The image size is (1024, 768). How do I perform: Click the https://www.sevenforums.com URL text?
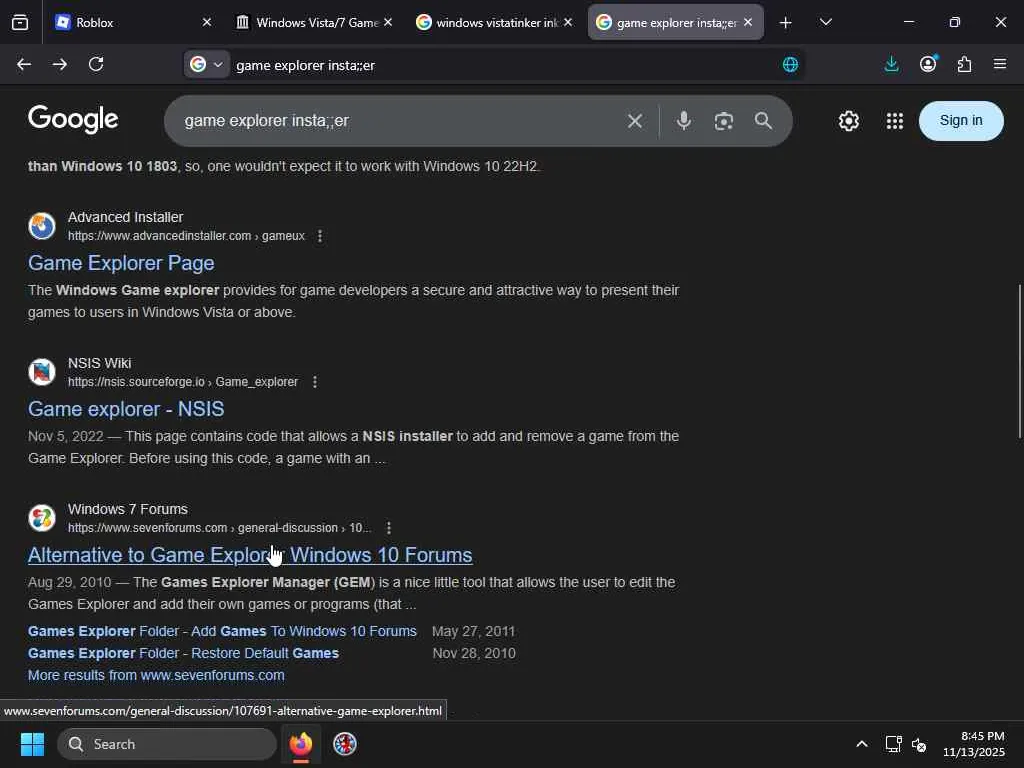[148, 528]
